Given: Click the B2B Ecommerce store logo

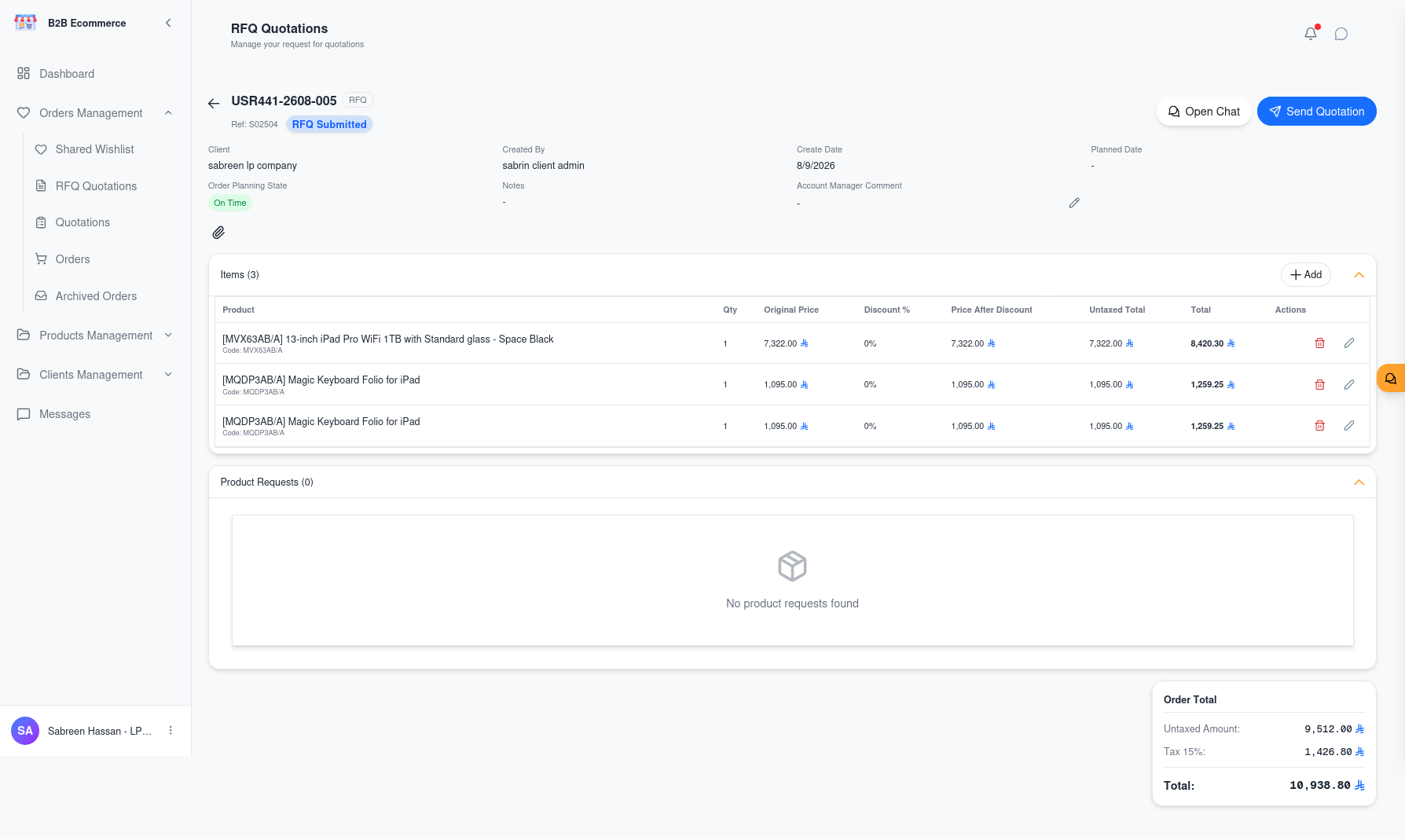Looking at the screenshot, I should [26, 23].
